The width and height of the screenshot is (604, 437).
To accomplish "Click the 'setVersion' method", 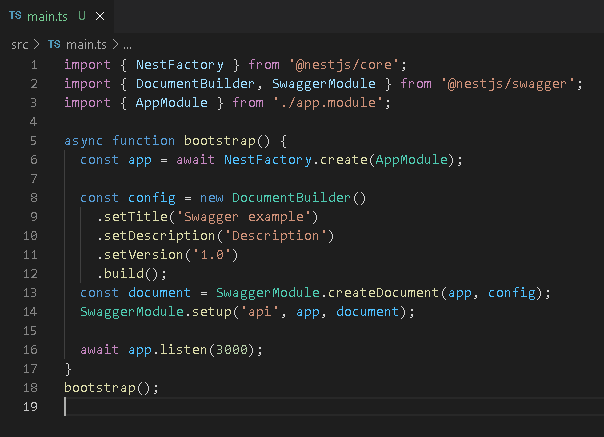I will tap(144, 254).
